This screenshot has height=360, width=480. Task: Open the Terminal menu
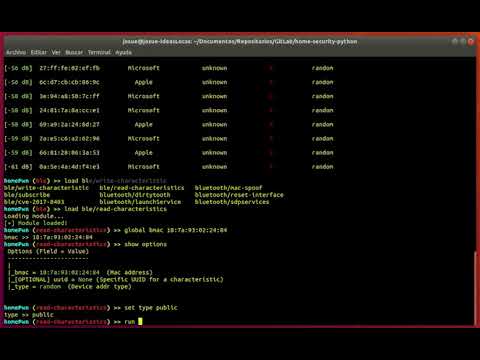99,52
